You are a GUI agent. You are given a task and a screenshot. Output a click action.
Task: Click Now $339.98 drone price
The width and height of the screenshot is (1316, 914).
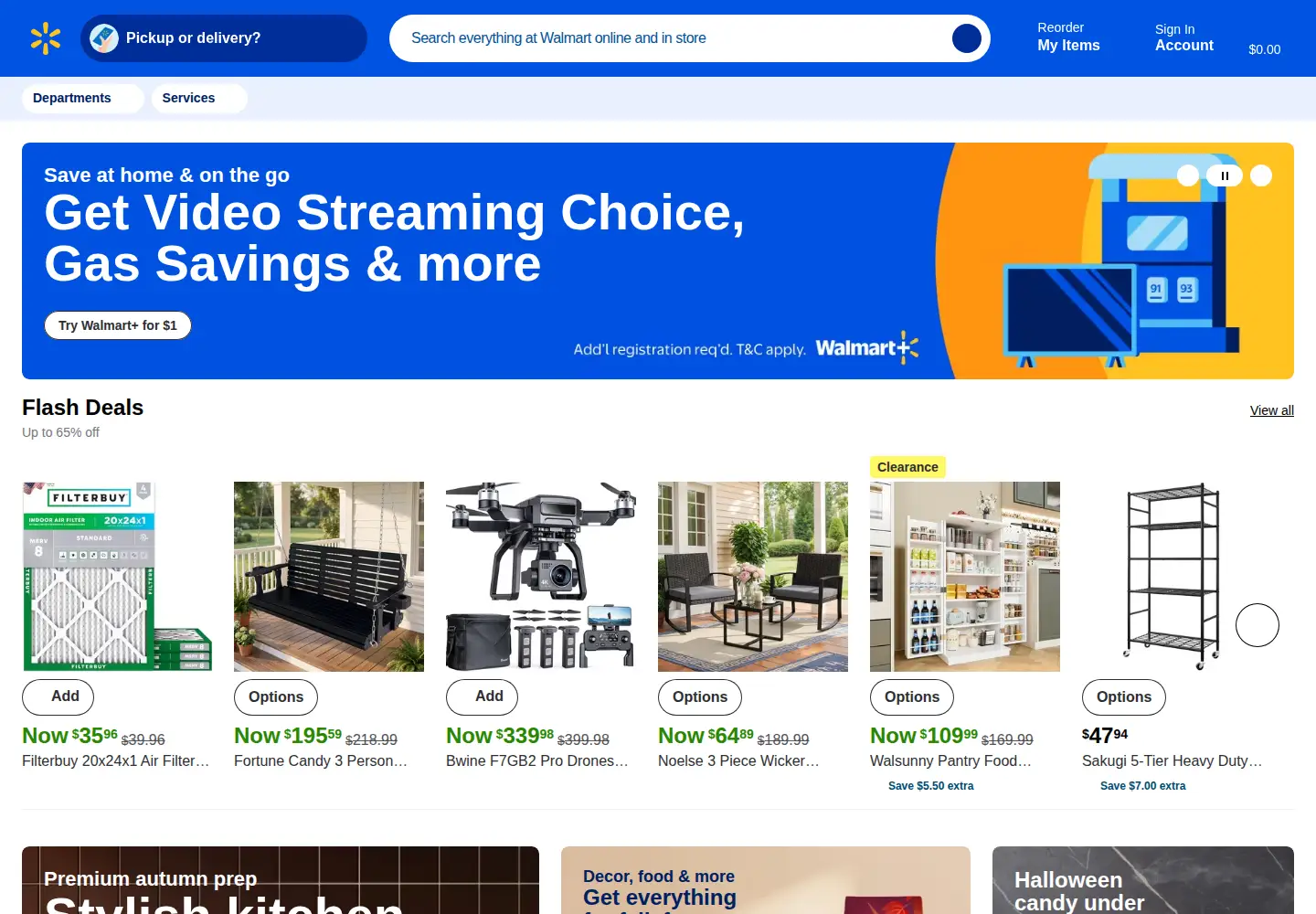500,736
